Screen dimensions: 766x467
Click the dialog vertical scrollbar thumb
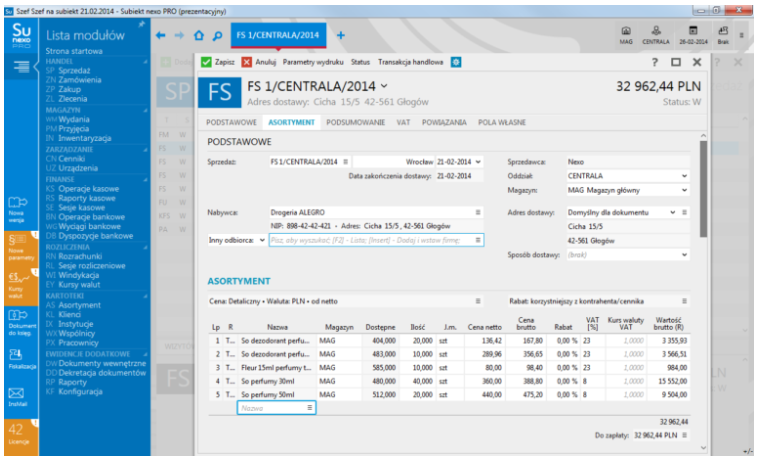(703, 189)
